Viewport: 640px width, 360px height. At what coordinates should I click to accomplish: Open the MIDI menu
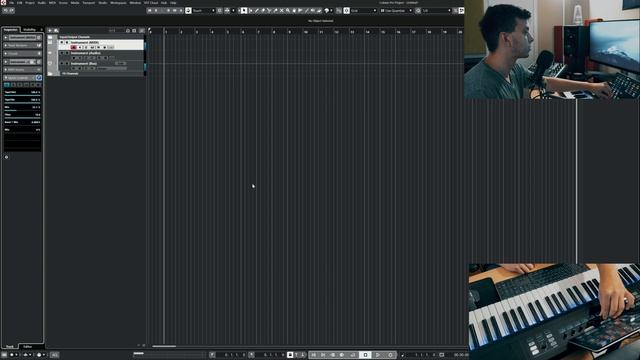(52, 2)
